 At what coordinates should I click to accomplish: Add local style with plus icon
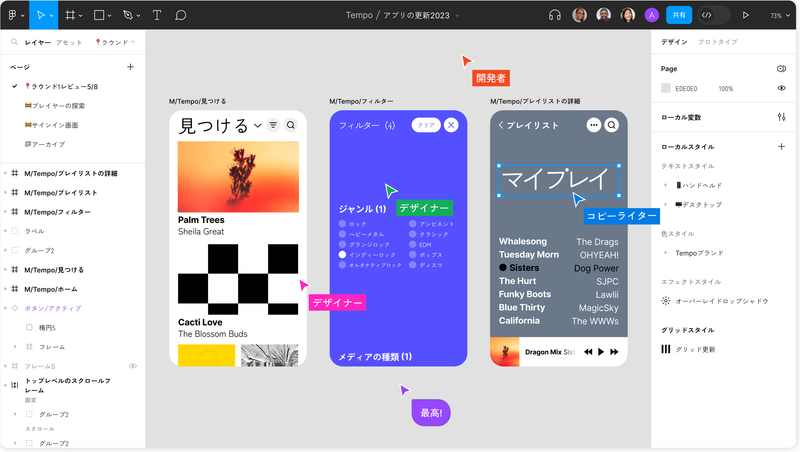pyautogui.click(x=781, y=146)
